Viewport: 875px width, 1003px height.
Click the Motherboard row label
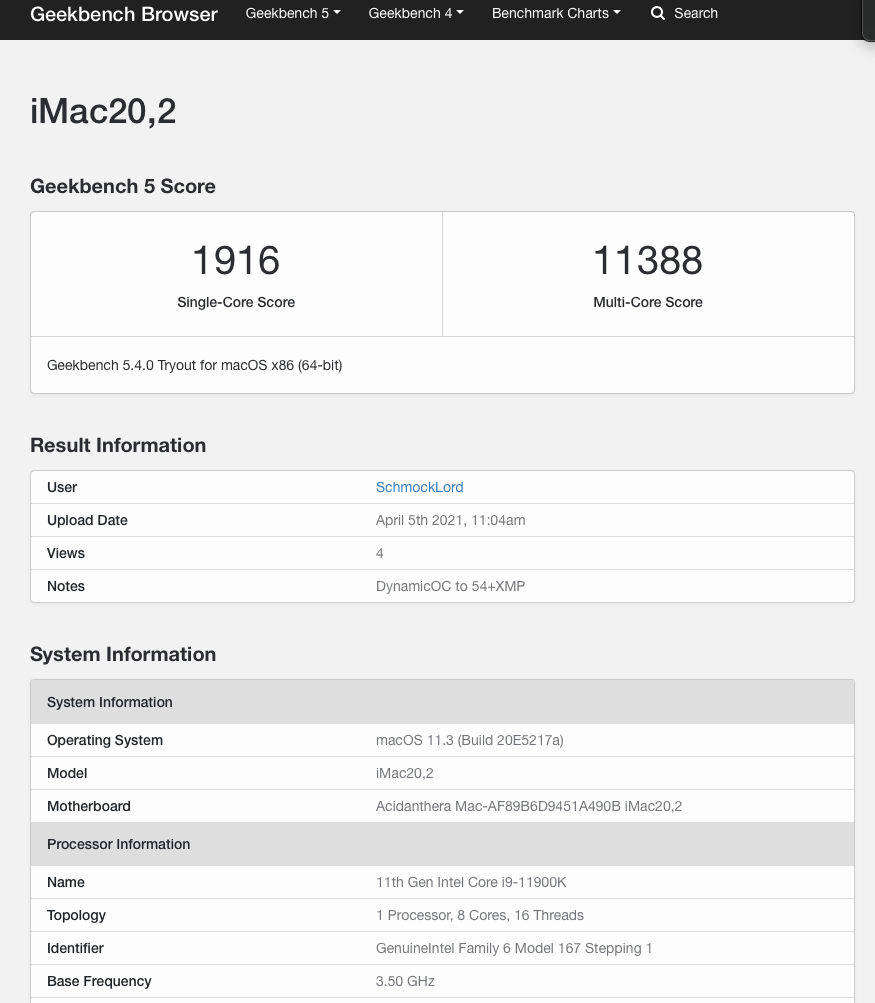tap(89, 806)
